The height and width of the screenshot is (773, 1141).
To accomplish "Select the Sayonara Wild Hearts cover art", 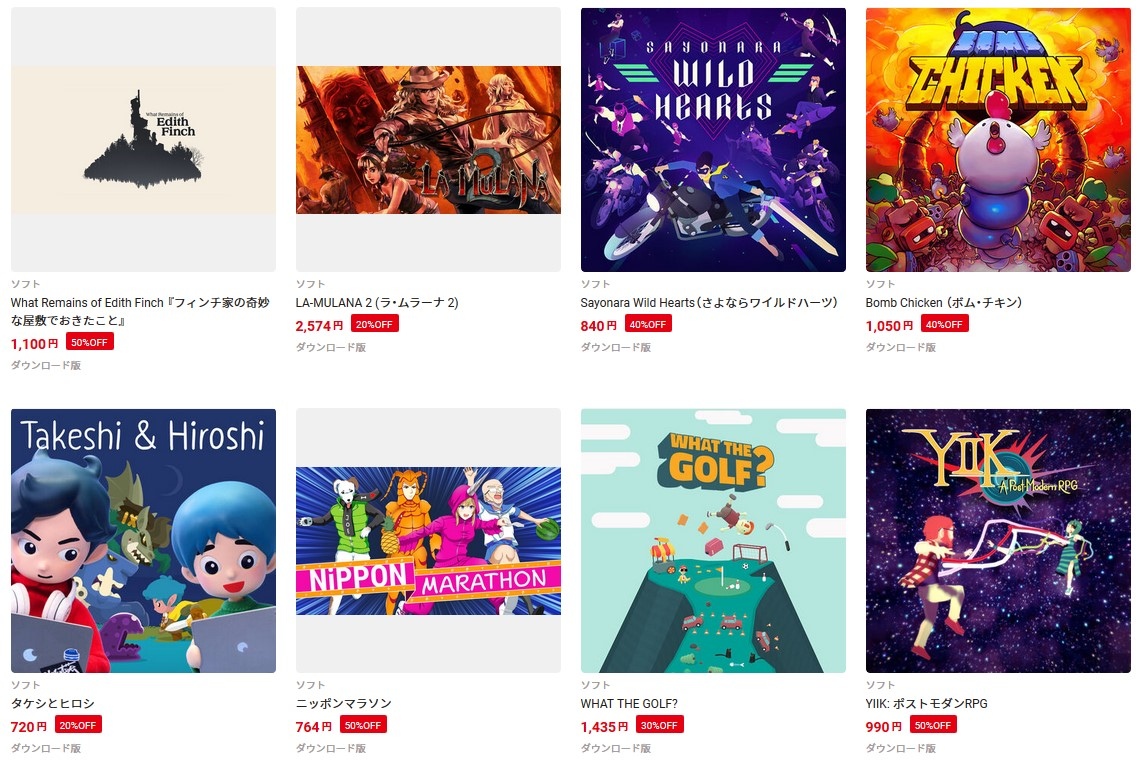I will click(x=713, y=140).
